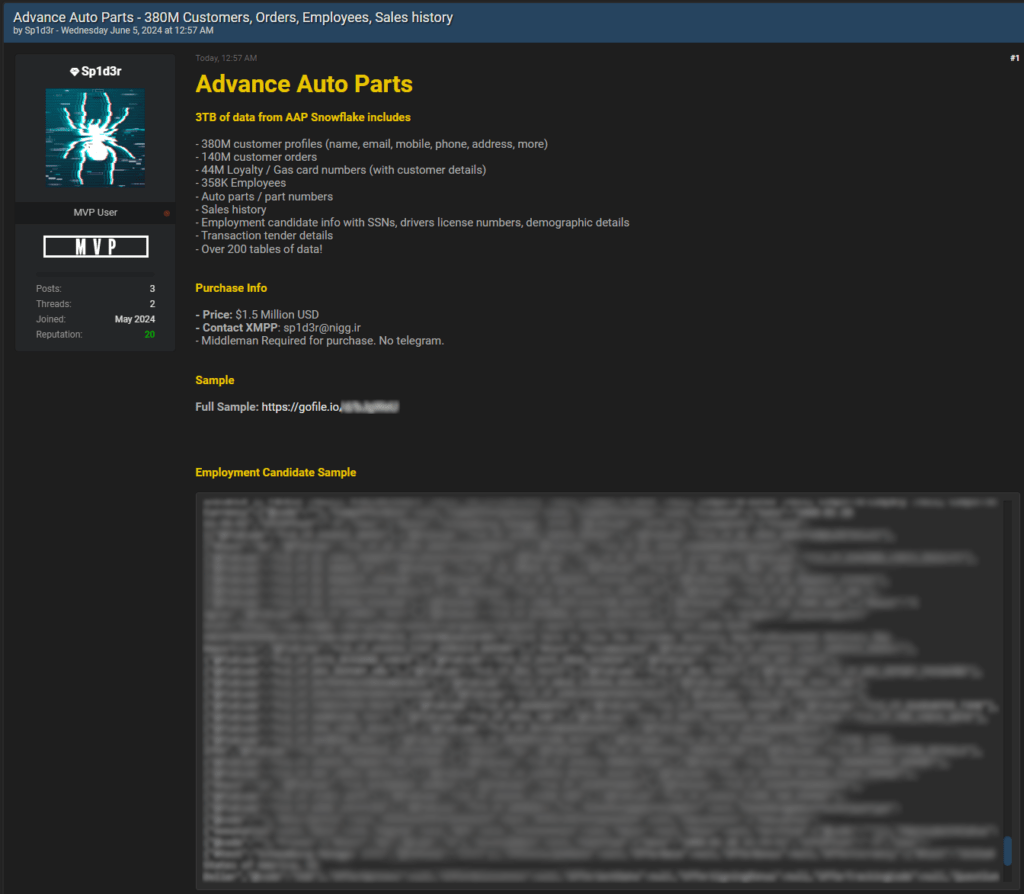1024x894 pixels.
Task: Click the spider avatar image
Action: click(95, 138)
